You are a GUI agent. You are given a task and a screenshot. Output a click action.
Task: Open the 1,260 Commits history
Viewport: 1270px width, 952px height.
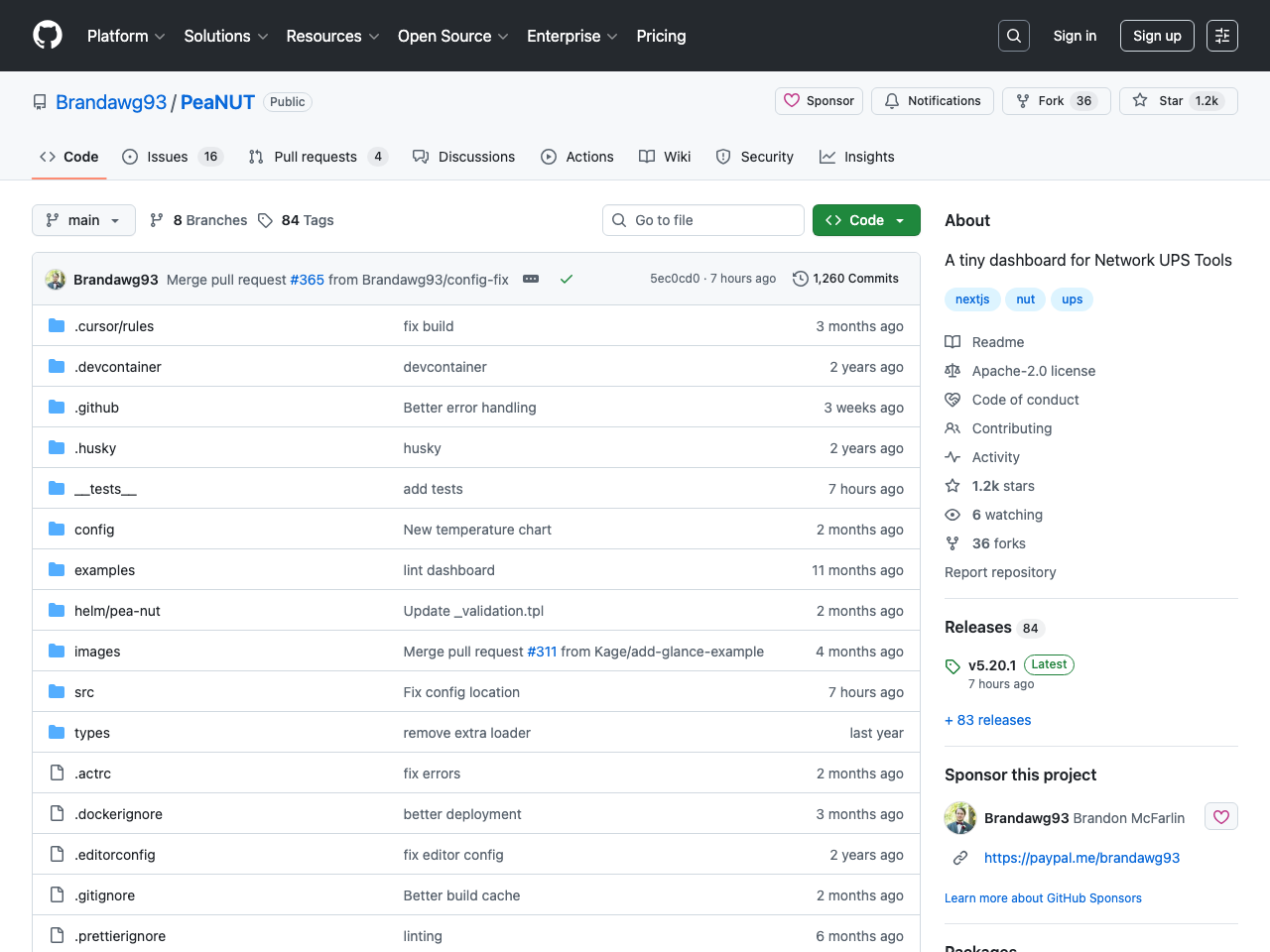tap(845, 279)
